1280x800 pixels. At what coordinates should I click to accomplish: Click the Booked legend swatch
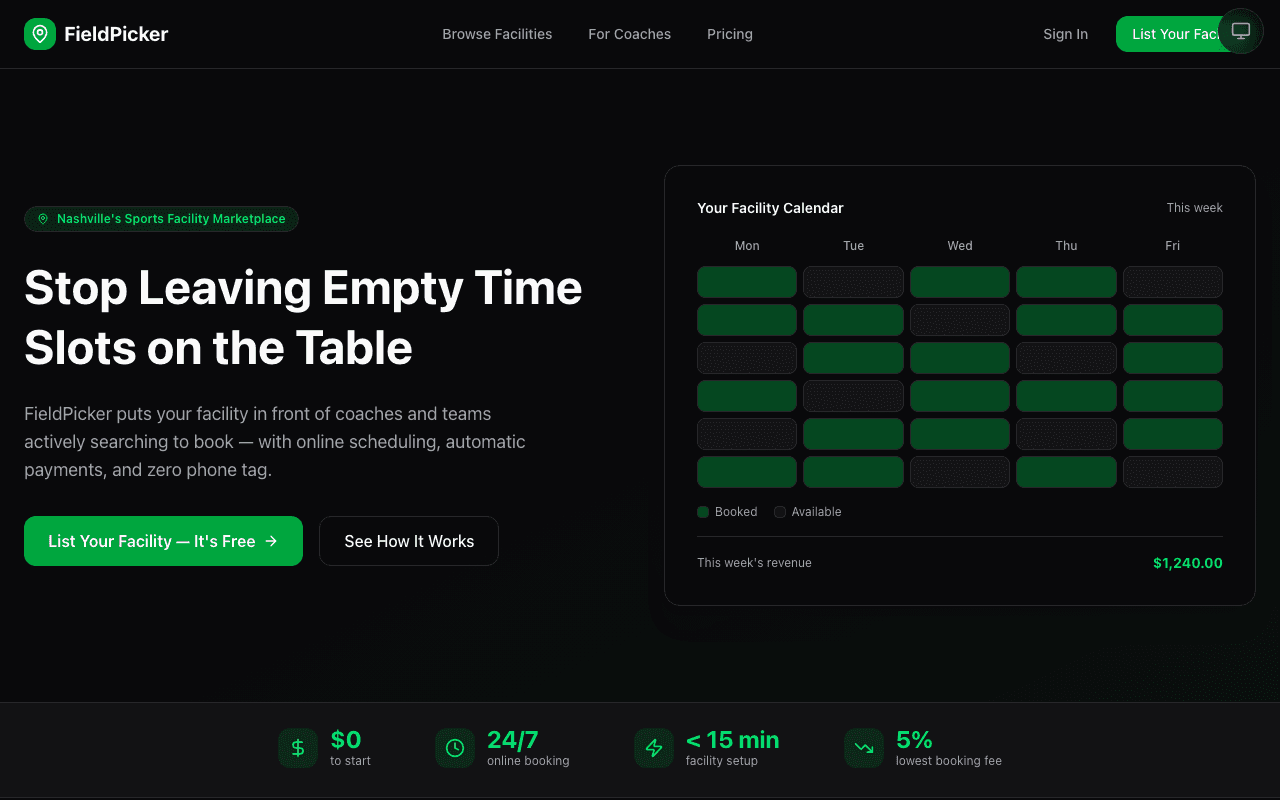(703, 512)
